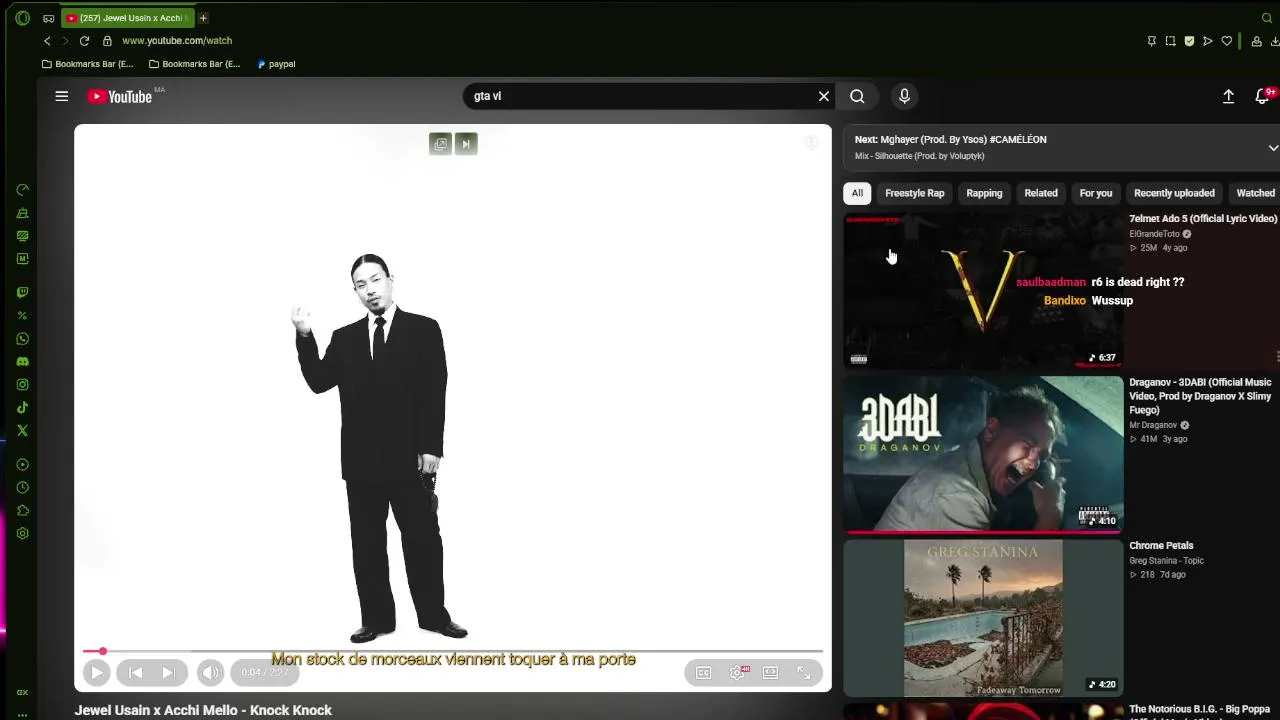Open browser settings gear in sidebar
This screenshot has width=1280, height=720.
tap(22, 534)
